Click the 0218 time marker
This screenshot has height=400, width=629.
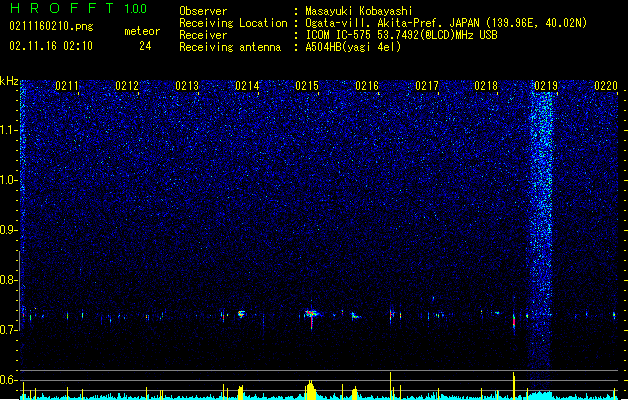[486, 86]
